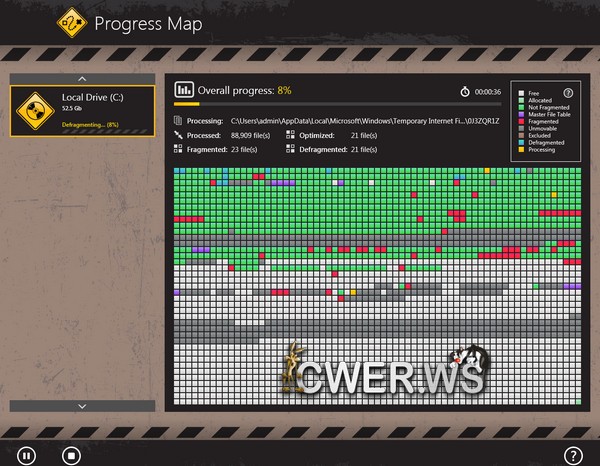This screenshot has width=600, height=466.
Task: Click the Processed stat icon
Action: (x=179, y=134)
